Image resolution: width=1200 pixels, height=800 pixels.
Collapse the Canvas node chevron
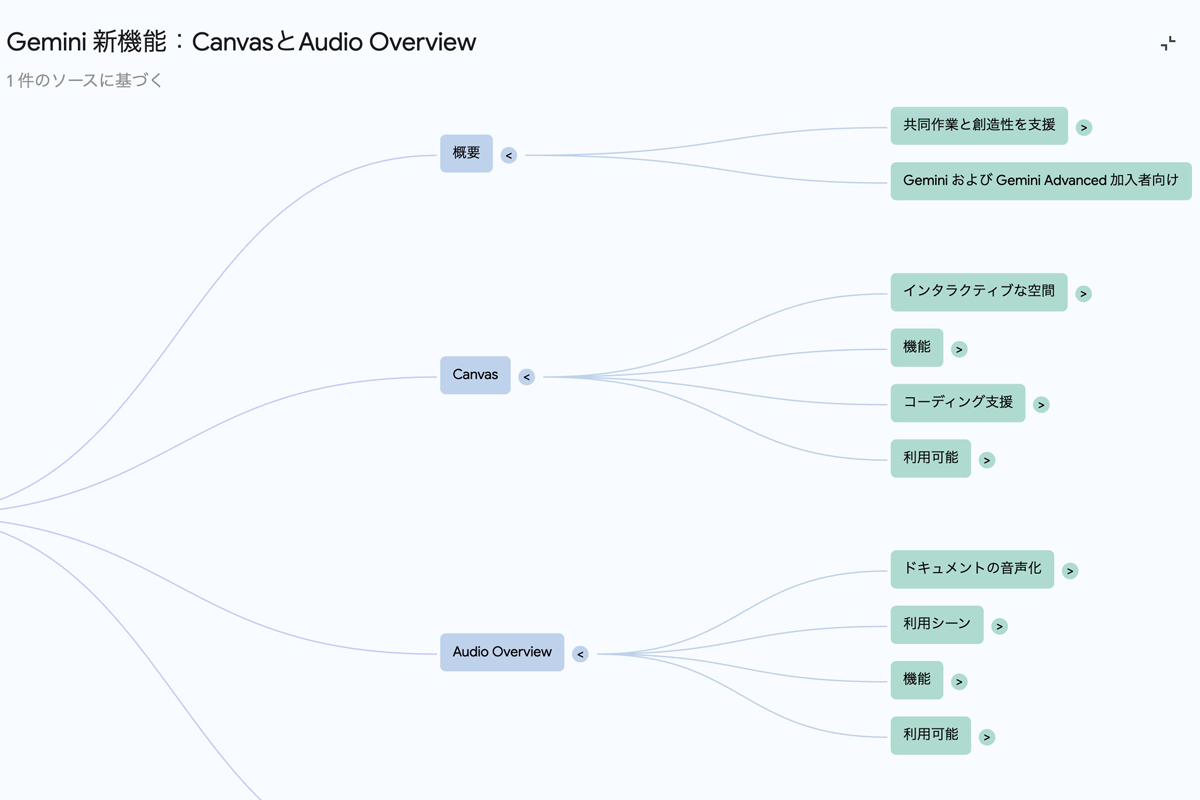pyautogui.click(x=527, y=377)
